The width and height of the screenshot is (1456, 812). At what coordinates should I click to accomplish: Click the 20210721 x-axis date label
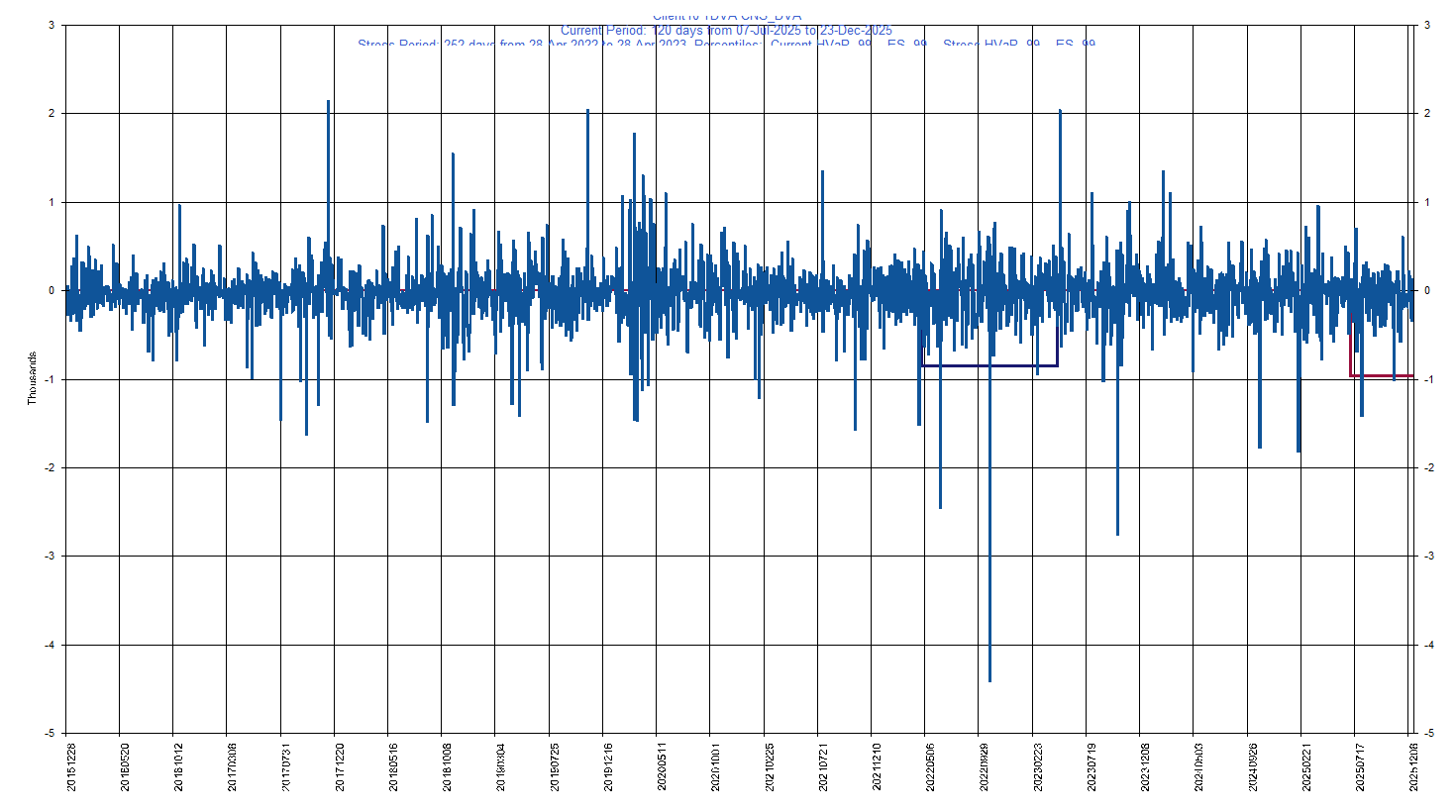tap(824, 765)
